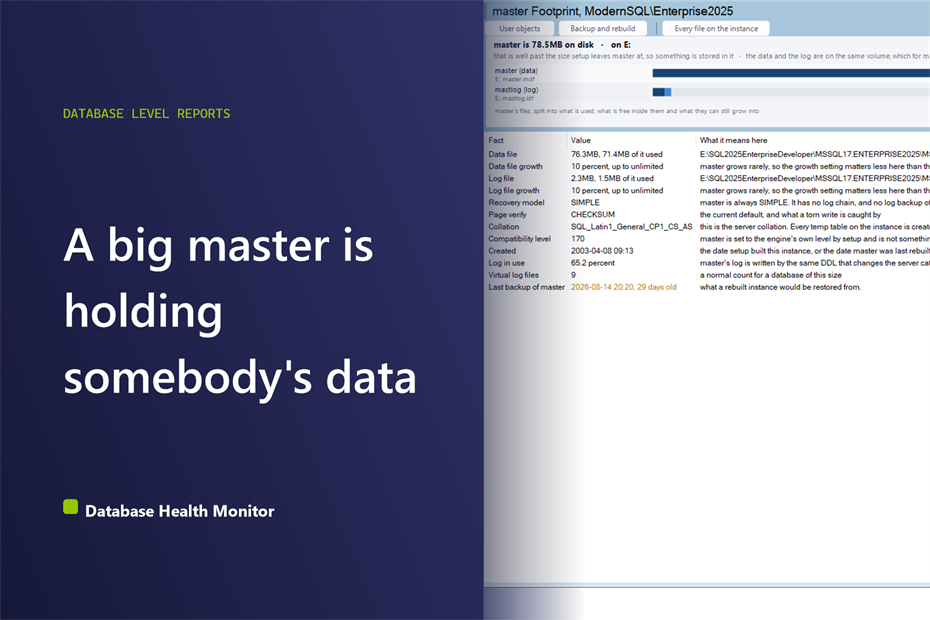Select the Log in use row label

click(507, 263)
